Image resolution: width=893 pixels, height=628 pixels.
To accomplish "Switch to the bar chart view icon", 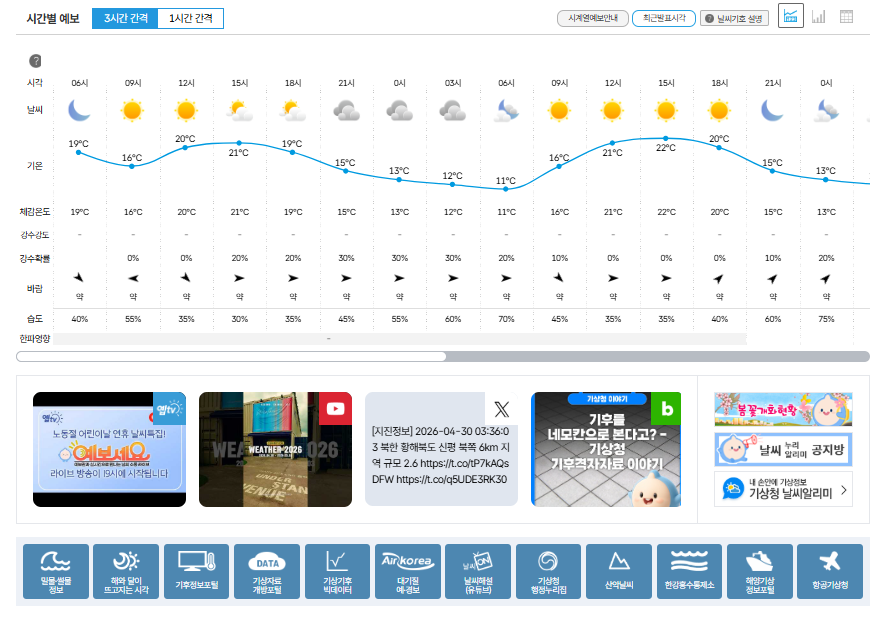I will click(818, 17).
